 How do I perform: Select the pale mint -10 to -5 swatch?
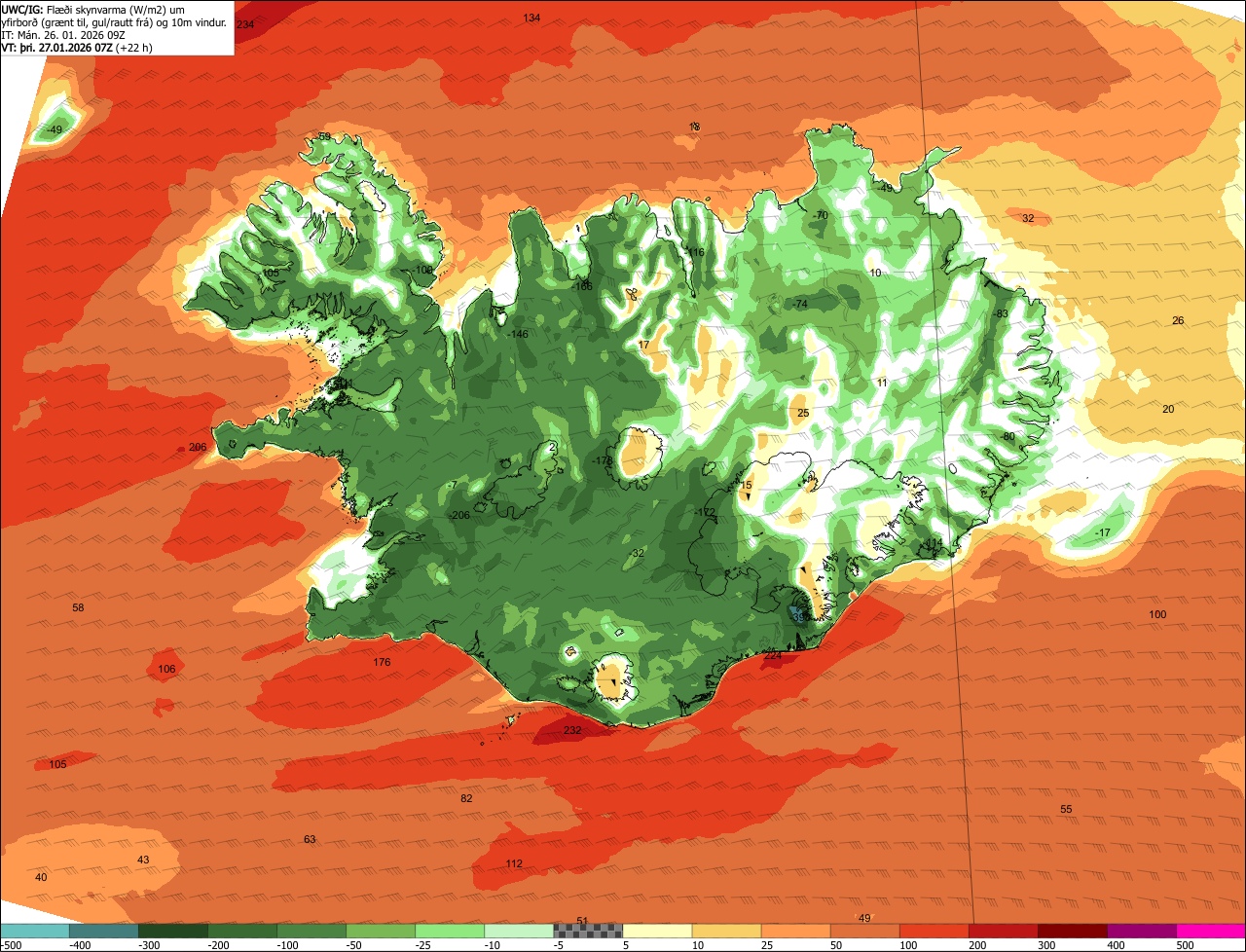pos(519,931)
